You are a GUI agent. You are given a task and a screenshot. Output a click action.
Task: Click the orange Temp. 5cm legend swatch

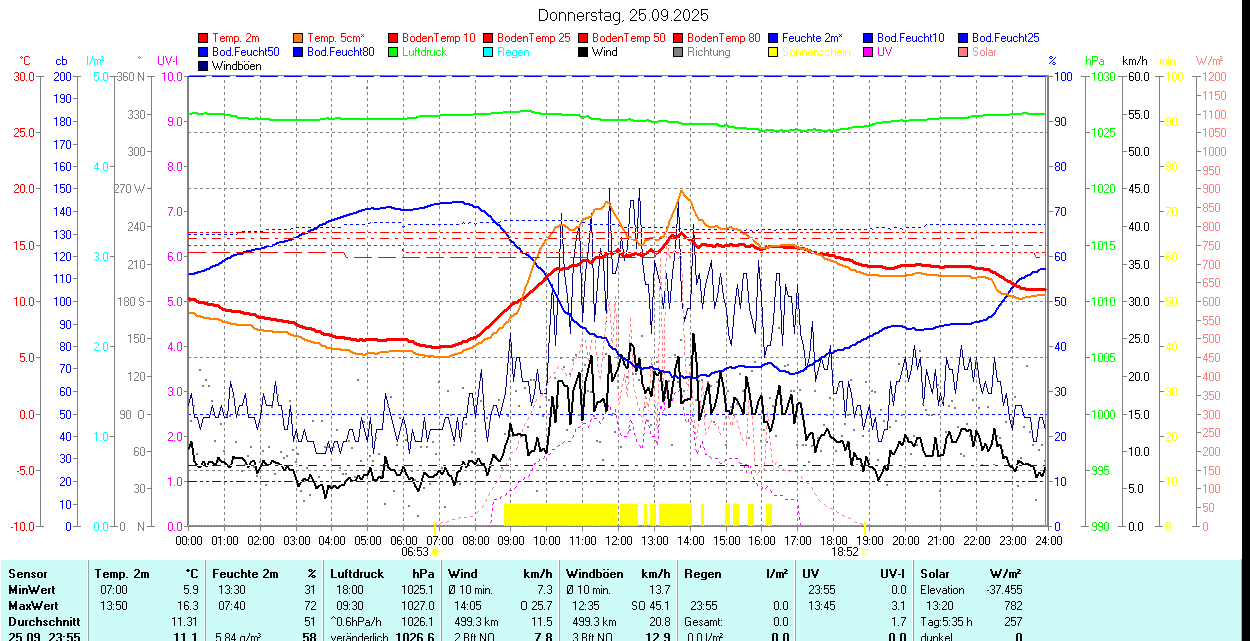[299, 38]
